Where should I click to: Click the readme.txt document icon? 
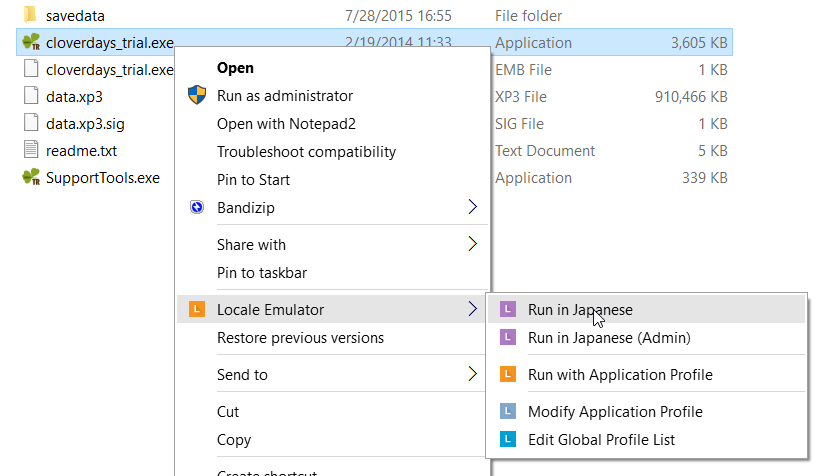tap(30, 151)
